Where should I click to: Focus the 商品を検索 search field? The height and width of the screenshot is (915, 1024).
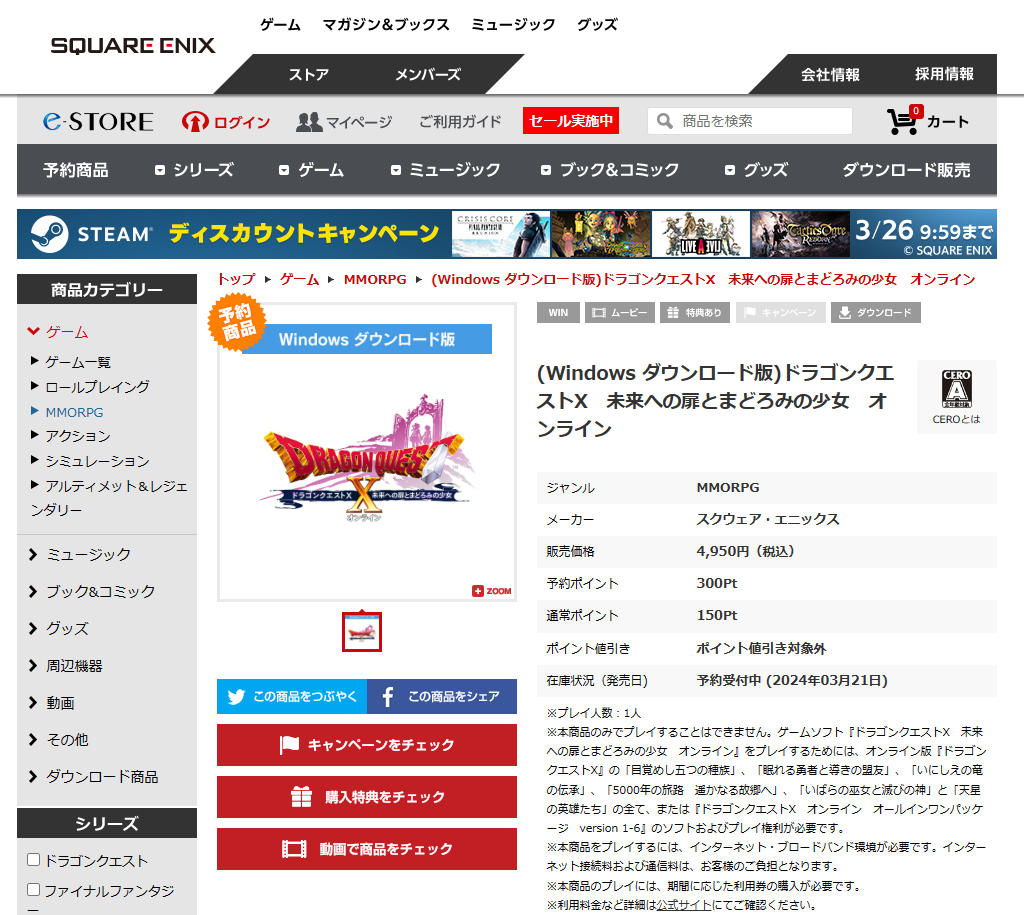(750, 121)
